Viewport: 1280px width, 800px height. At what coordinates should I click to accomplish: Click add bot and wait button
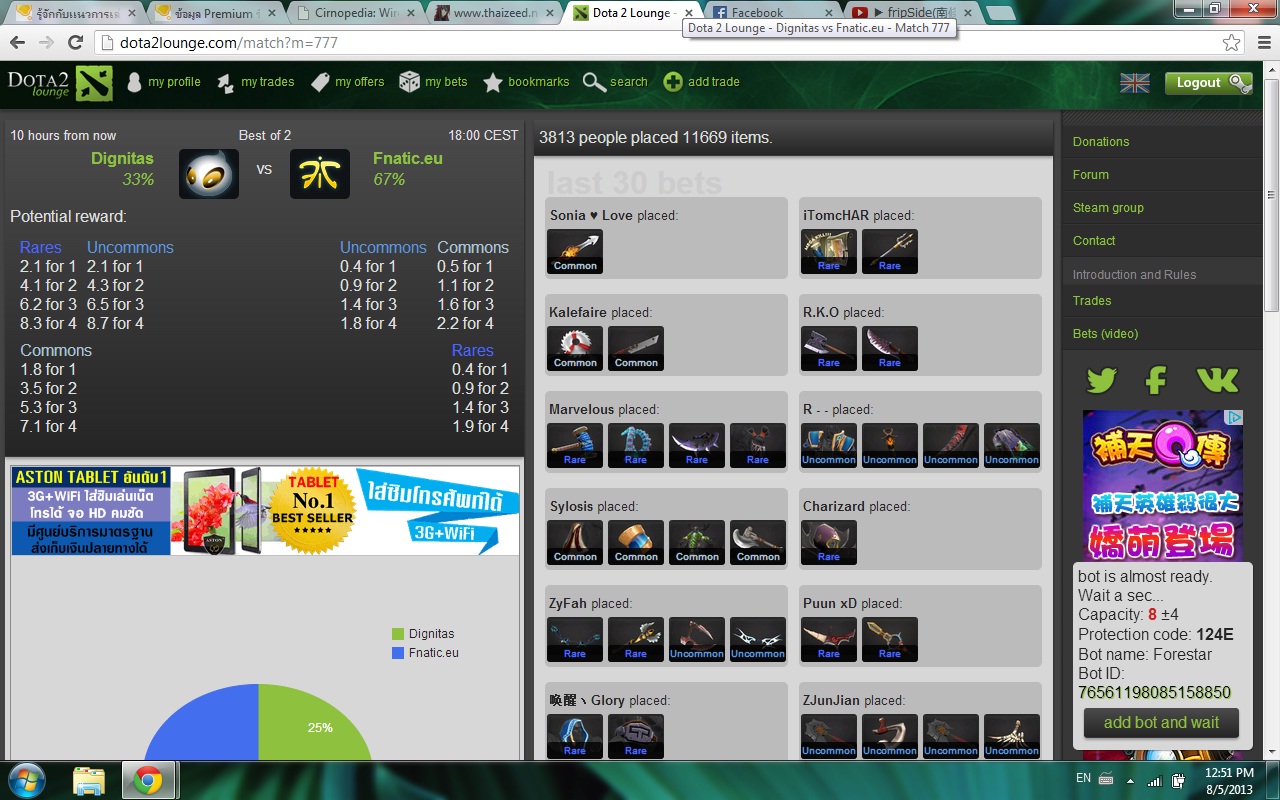1161,723
